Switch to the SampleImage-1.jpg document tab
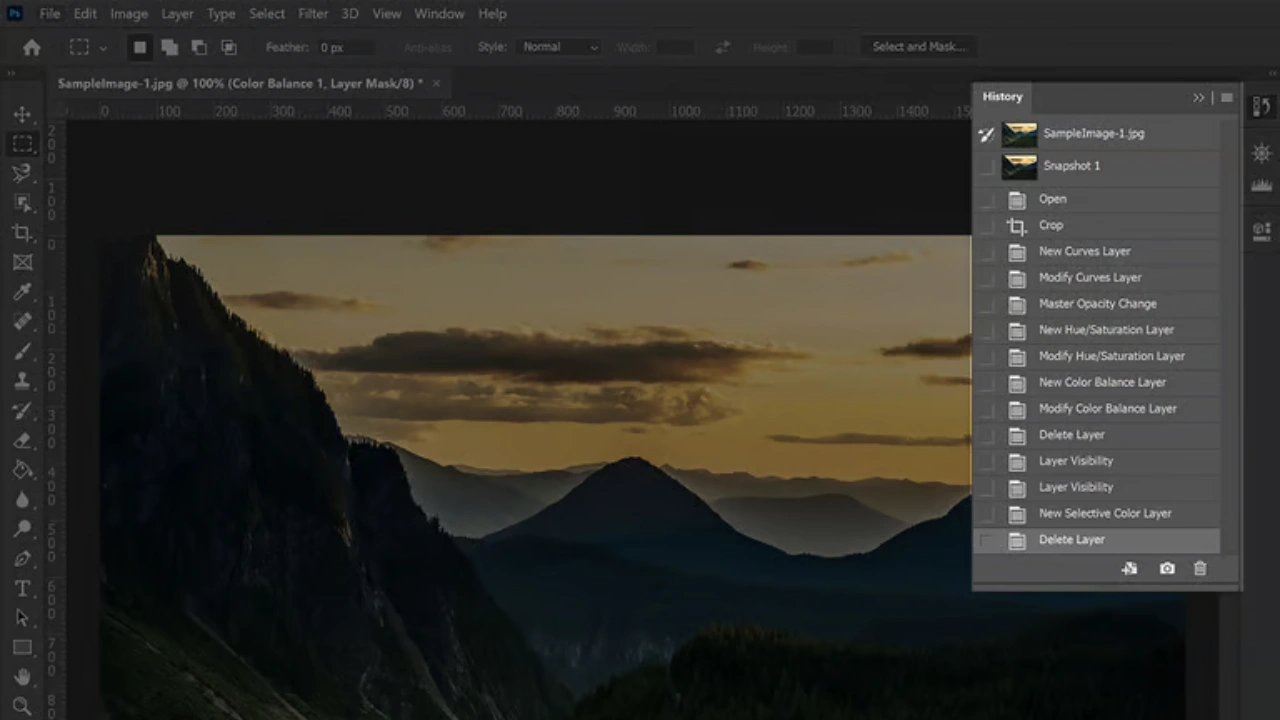This screenshot has width=1280, height=720. click(x=240, y=83)
